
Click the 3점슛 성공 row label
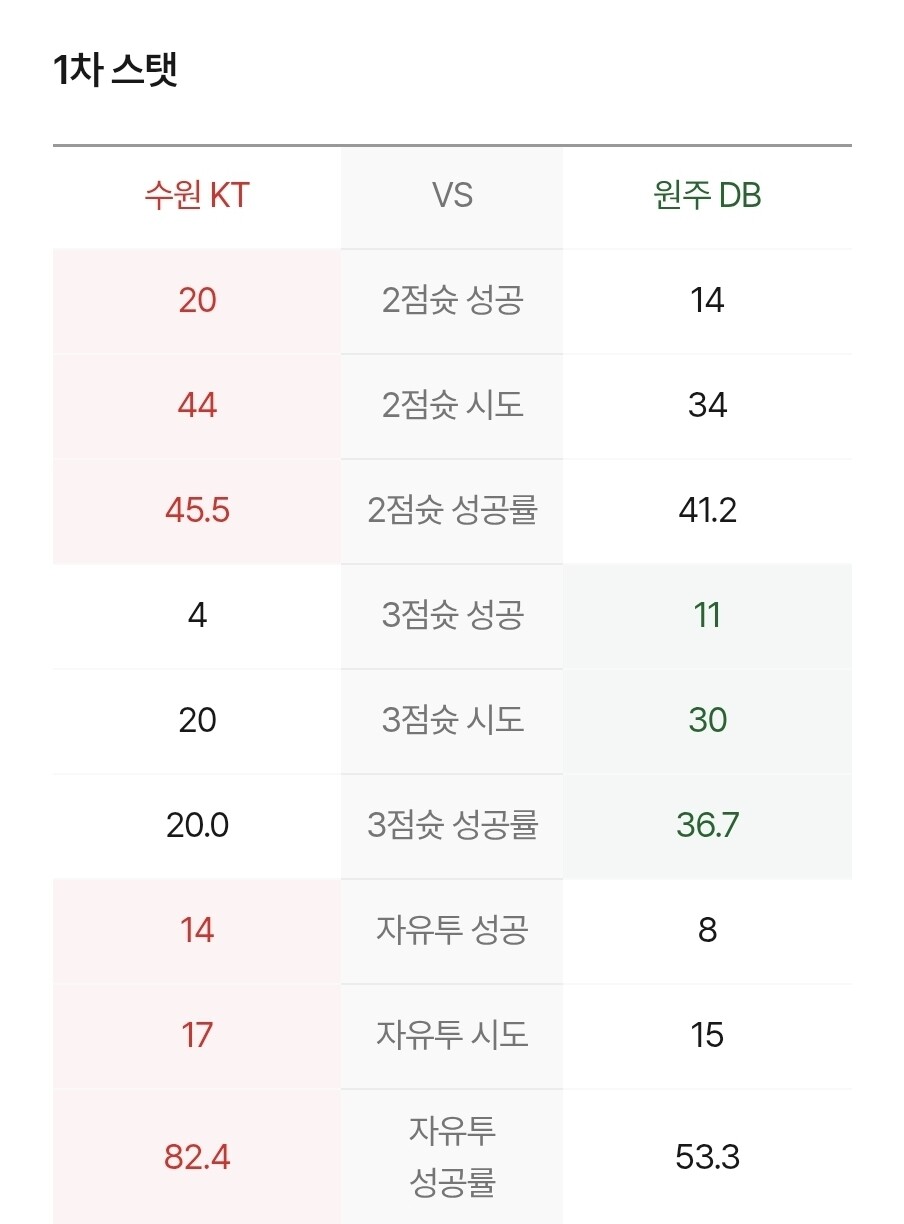coord(452,615)
